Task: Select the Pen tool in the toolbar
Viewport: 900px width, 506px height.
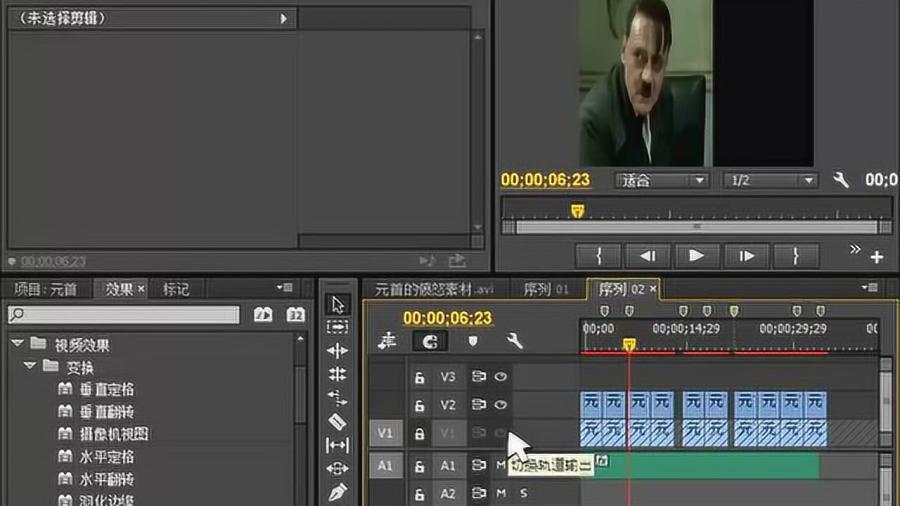Action: pos(338,492)
